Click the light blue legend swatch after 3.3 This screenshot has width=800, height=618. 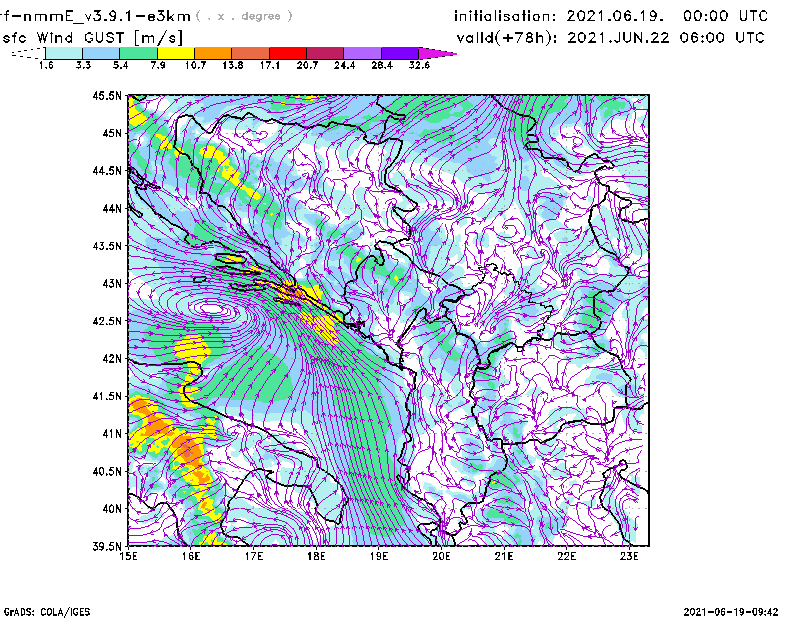tap(101, 53)
